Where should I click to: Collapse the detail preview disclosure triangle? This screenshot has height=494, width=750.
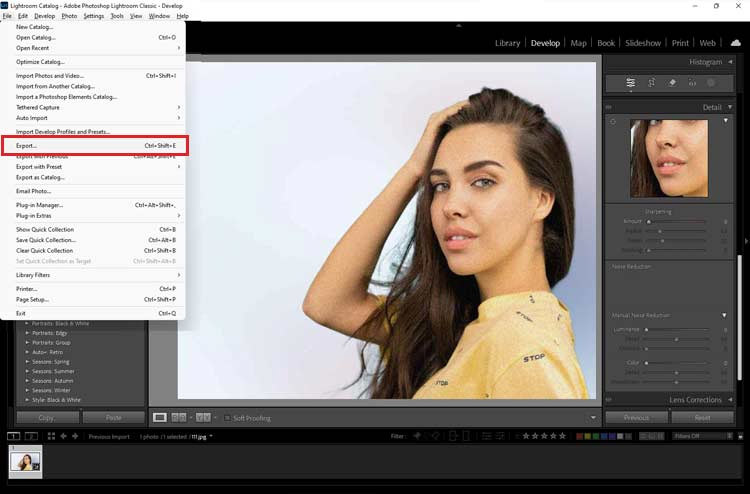(726, 121)
